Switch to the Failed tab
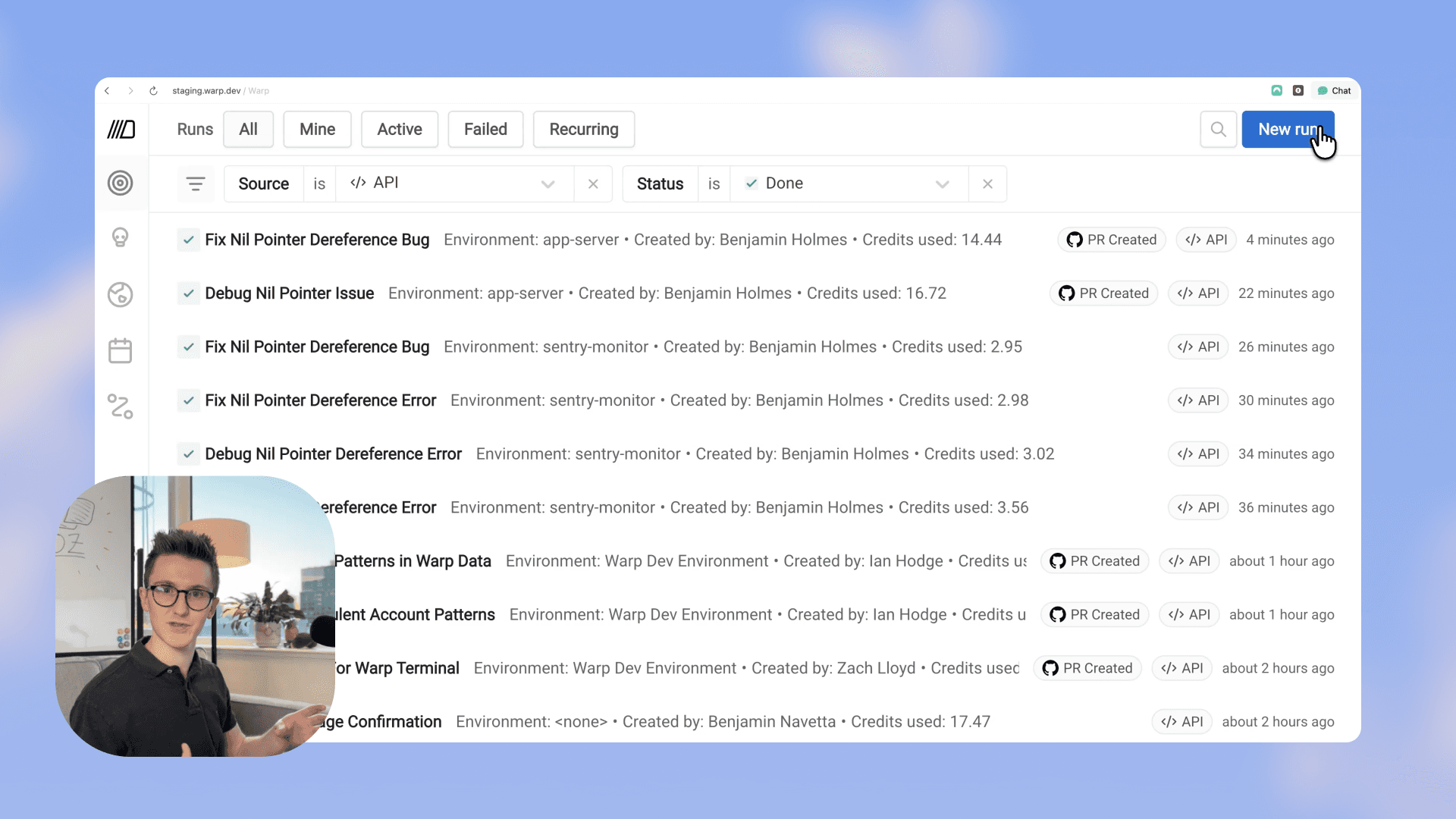This screenshot has height=819, width=1456. tap(485, 130)
